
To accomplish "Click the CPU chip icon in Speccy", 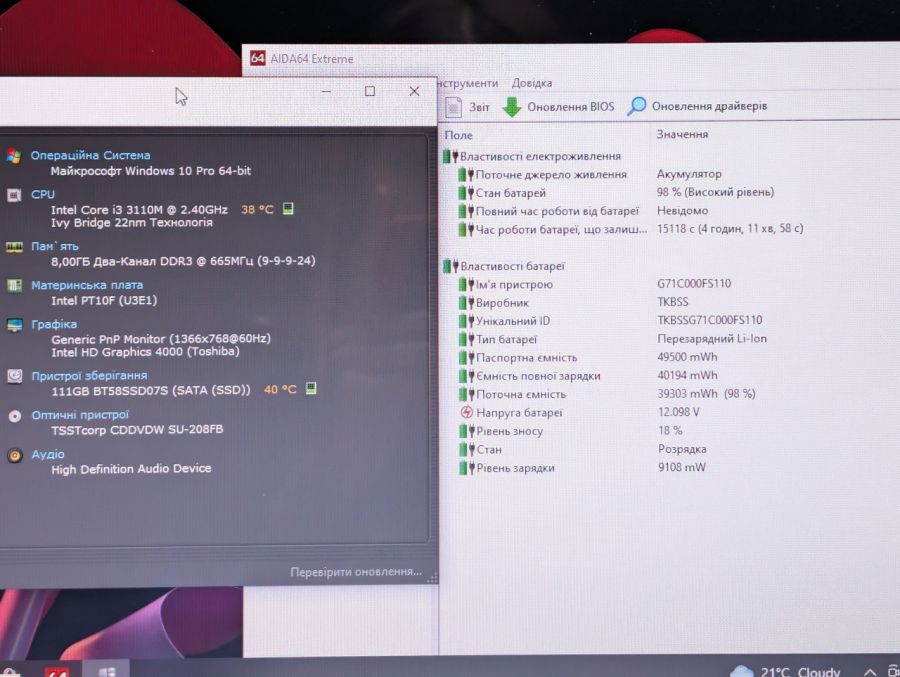I will [x=14, y=195].
